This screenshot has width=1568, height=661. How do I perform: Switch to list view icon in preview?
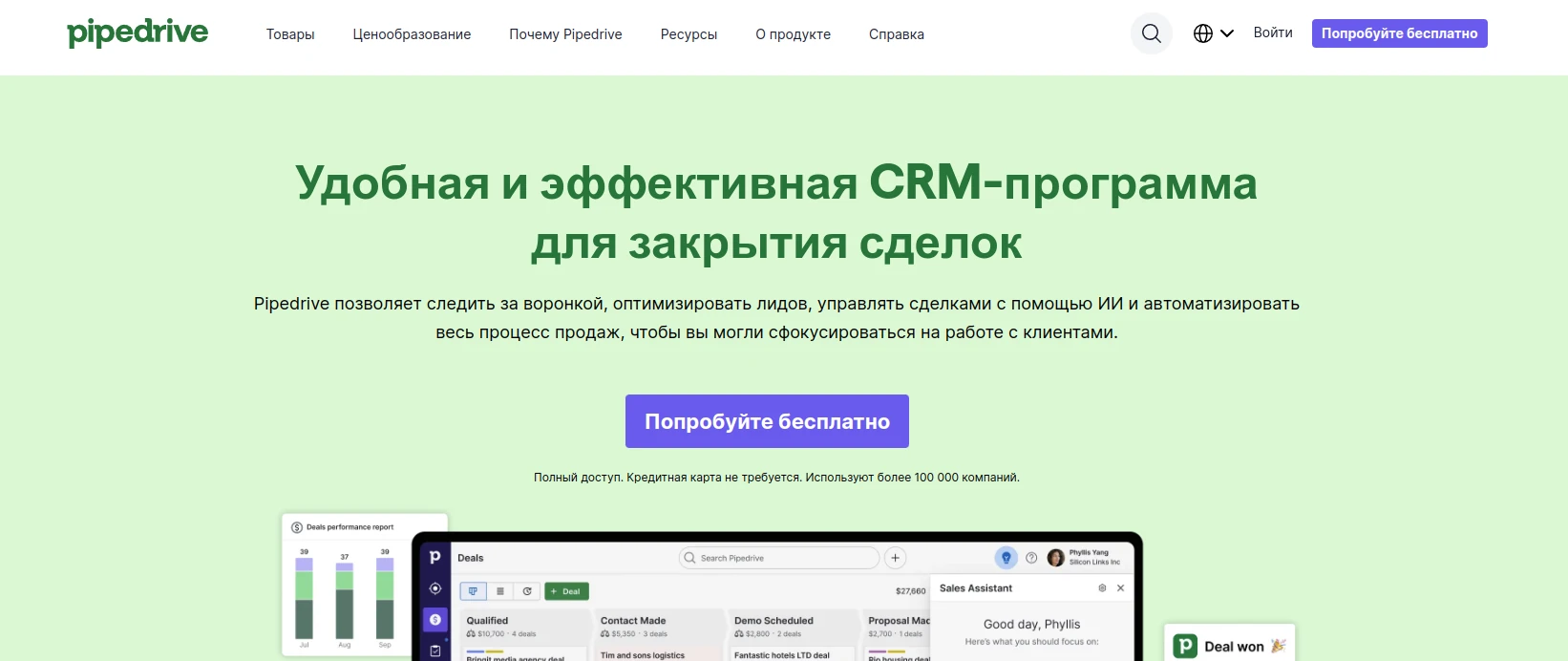(x=500, y=591)
